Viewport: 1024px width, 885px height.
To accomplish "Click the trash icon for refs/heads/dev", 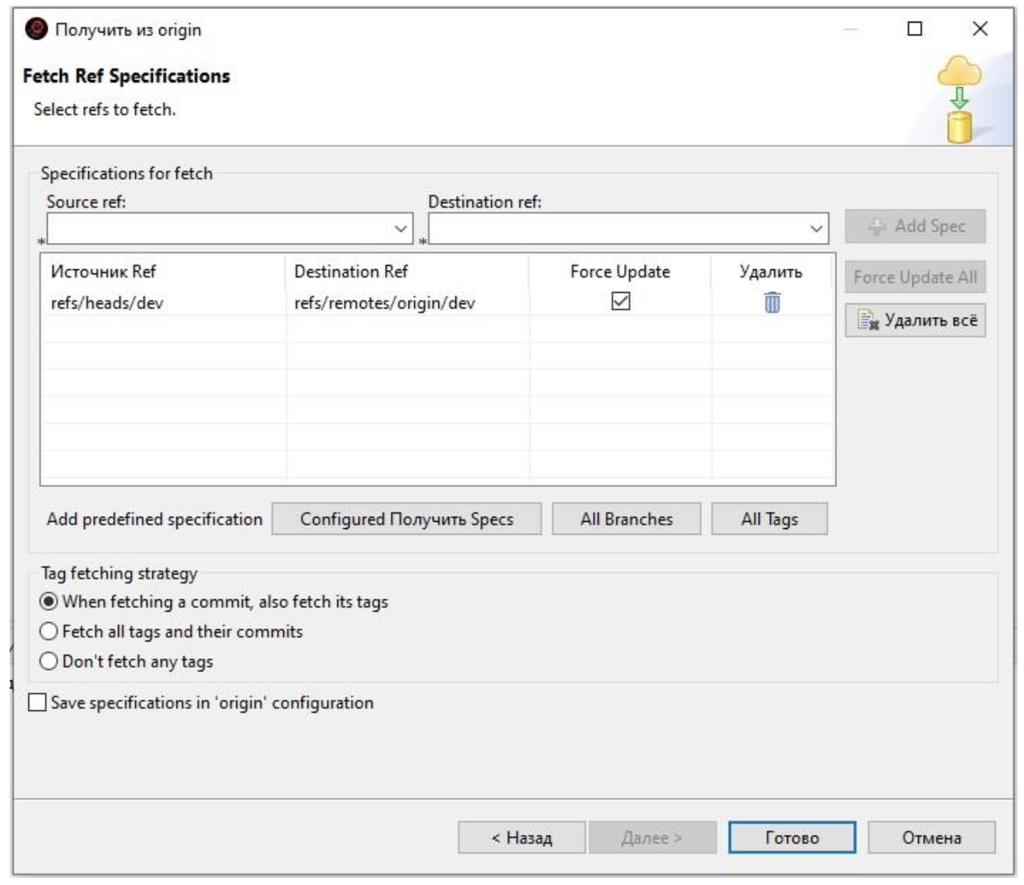I will [x=772, y=302].
